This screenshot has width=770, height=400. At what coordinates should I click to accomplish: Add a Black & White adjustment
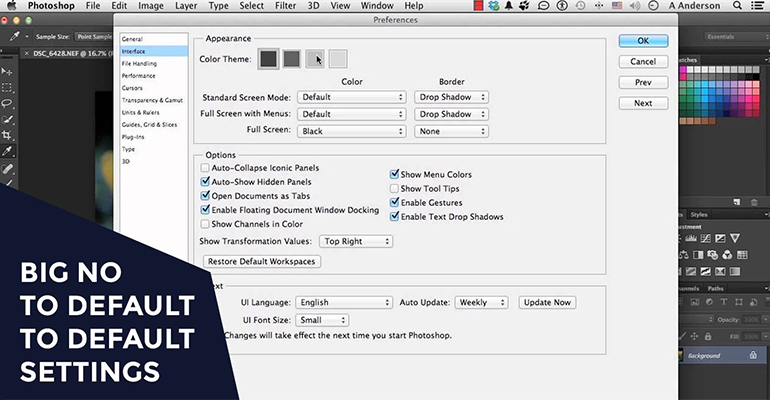[x=698, y=255]
